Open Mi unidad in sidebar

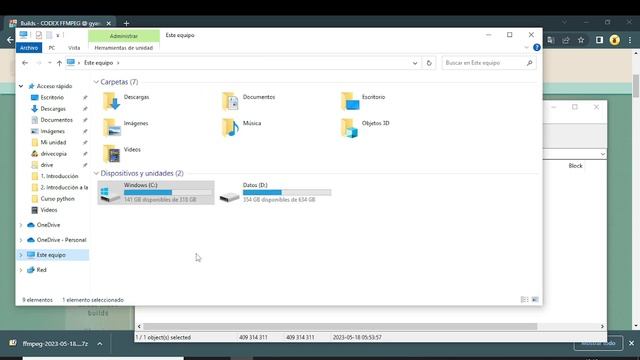pyautogui.click(x=53, y=142)
